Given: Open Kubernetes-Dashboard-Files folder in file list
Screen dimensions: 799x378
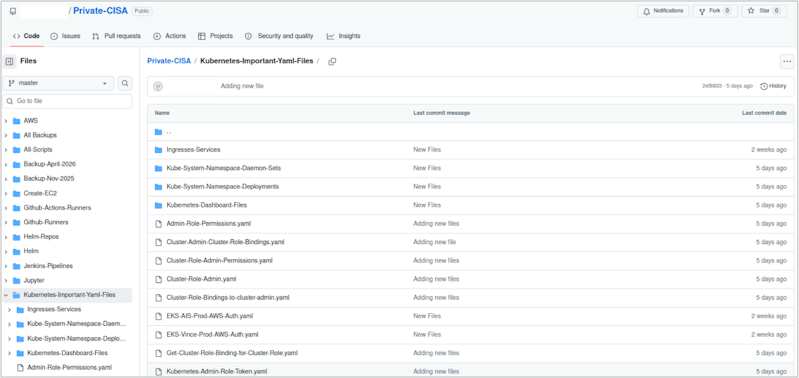Looking at the screenshot, I should 206,205.
